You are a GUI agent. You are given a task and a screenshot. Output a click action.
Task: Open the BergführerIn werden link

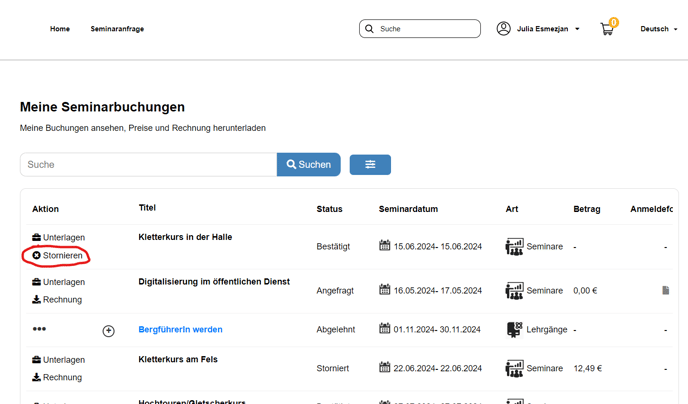(180, 329)
